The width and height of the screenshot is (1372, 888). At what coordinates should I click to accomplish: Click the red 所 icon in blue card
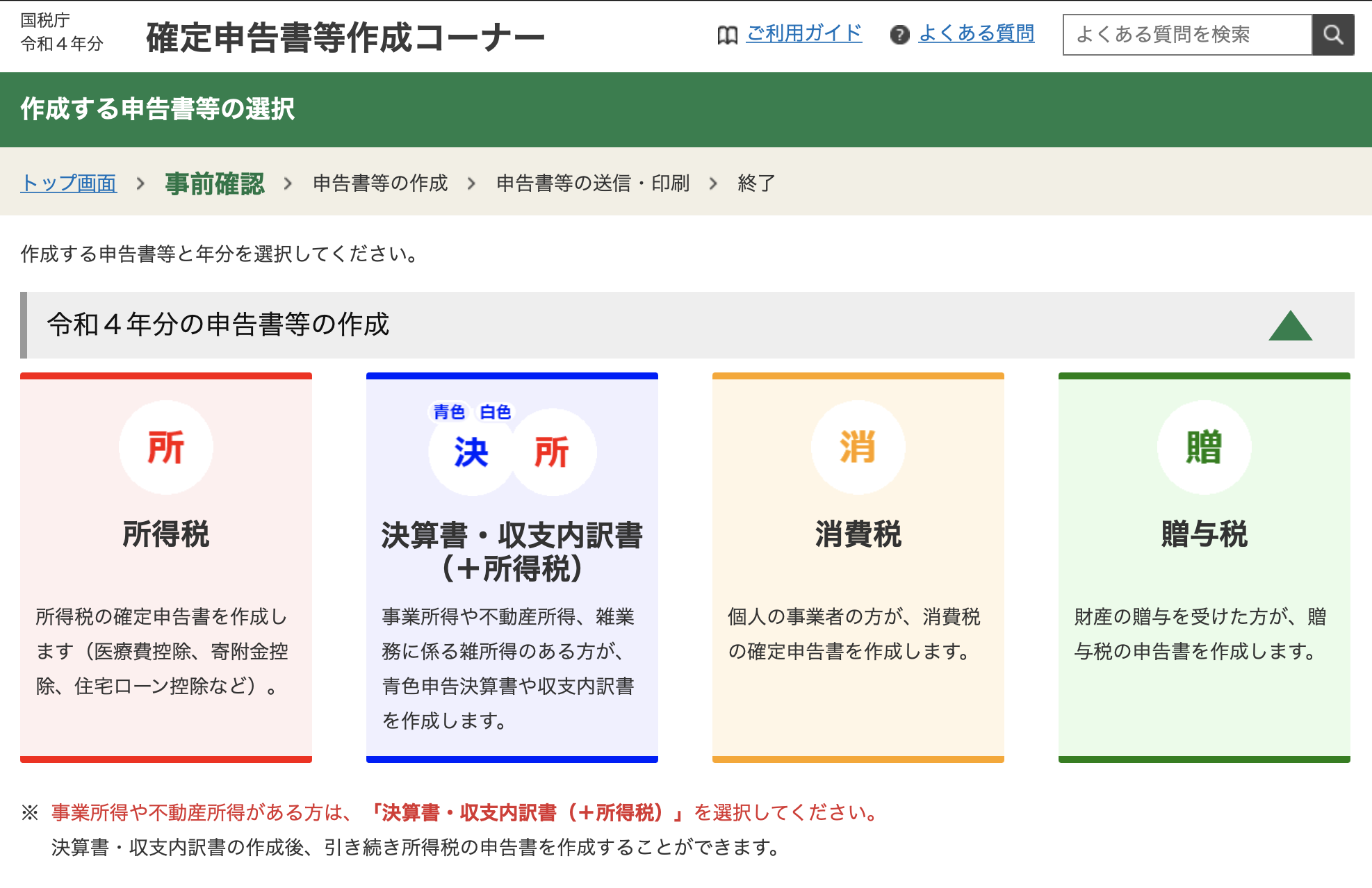553,452
